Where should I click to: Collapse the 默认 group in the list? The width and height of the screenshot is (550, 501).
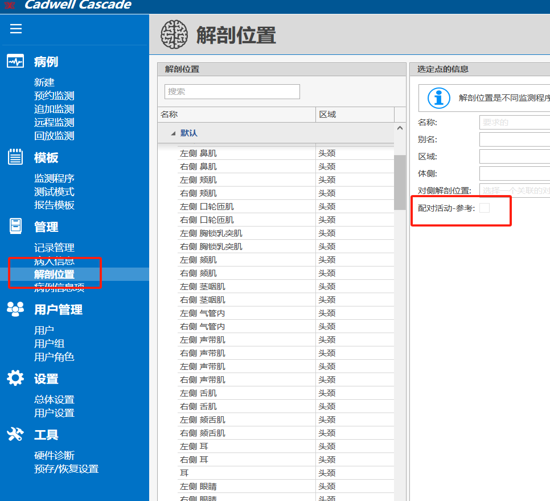[173, 133]
